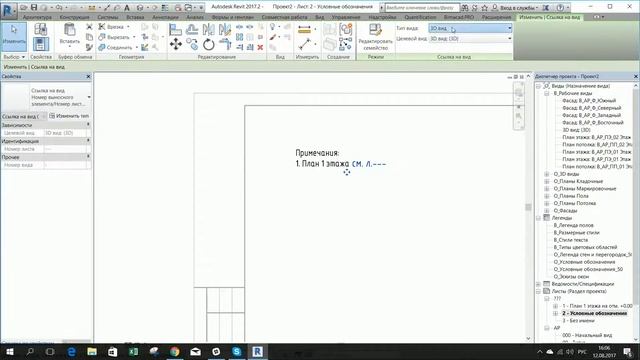Open the Системы ribbon tab
The width and height of the screenshot is (640, 360).
108,17
